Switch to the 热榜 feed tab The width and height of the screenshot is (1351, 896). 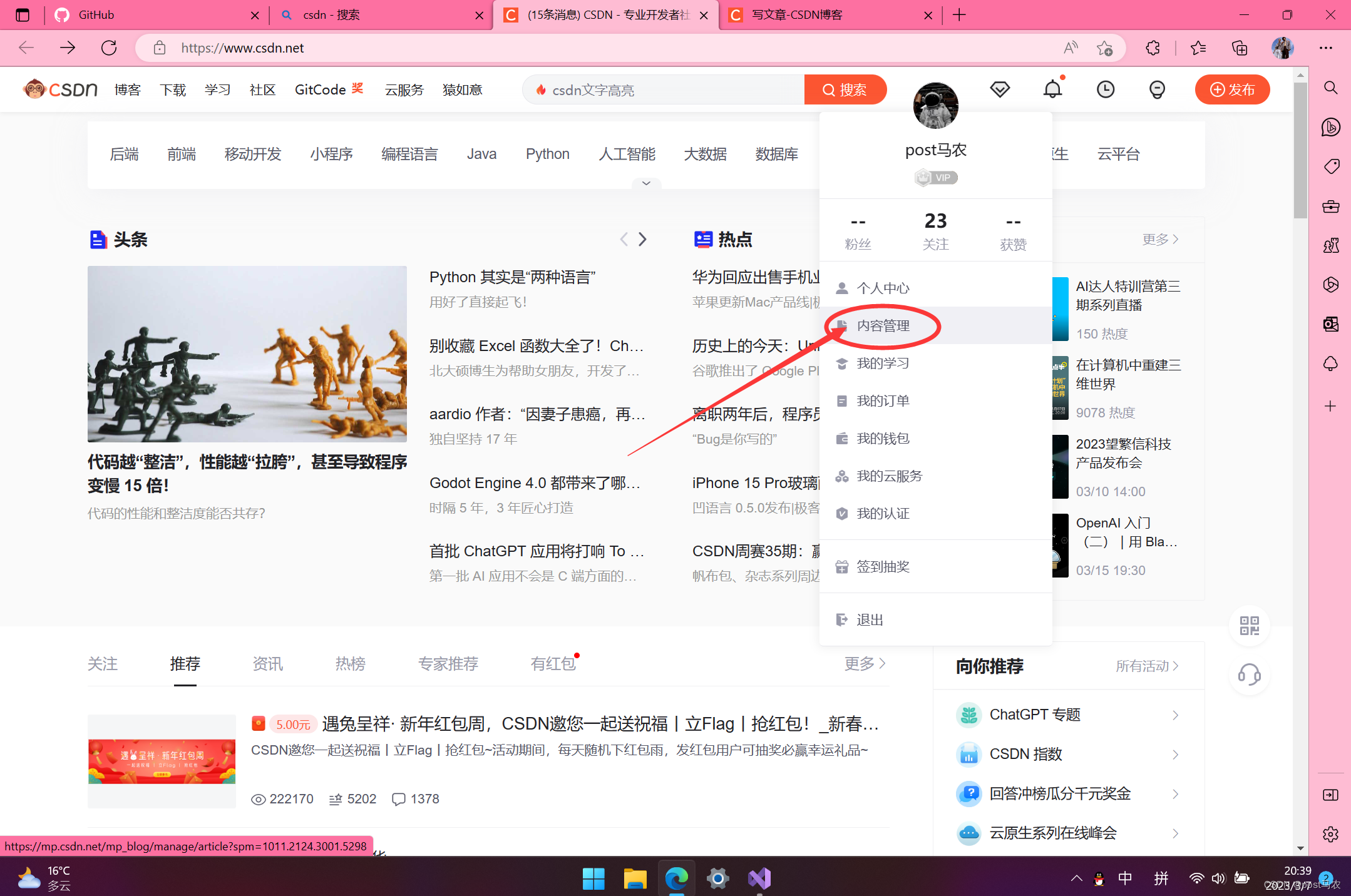350,663
